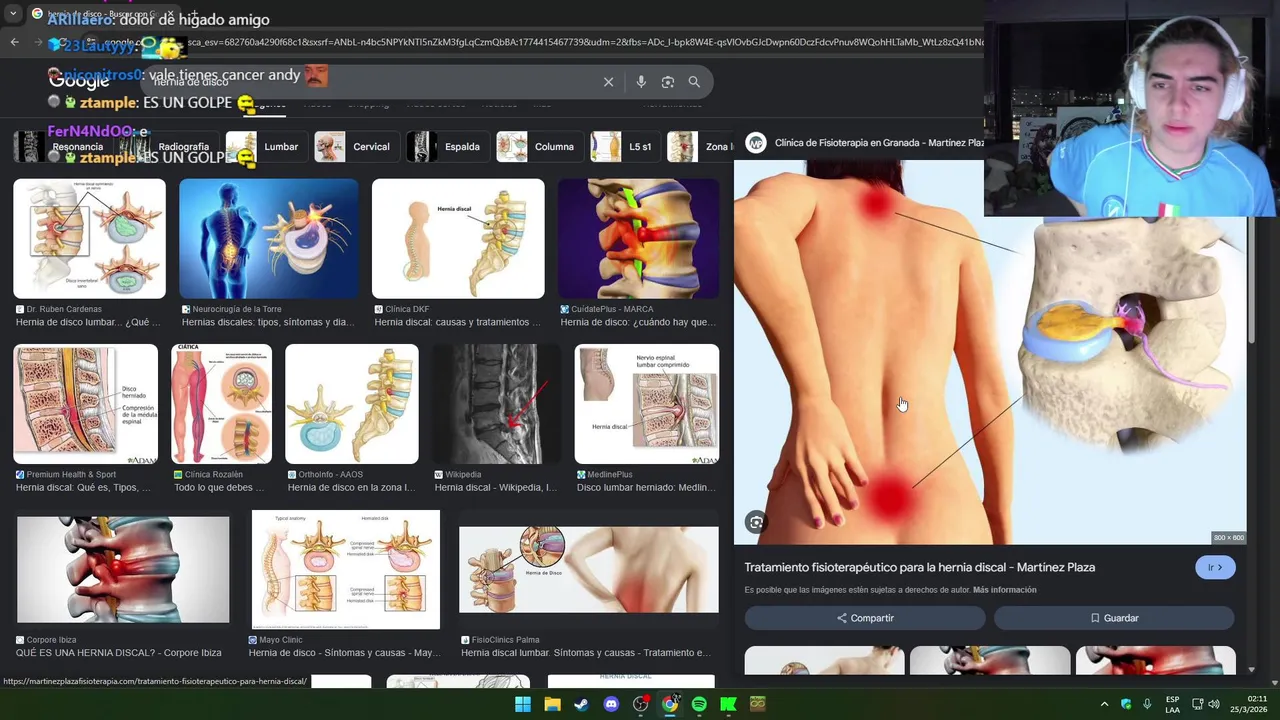This screenshot has height=720, width=1280.
Task: Filter images by Columna chip
Action: [539, 147]
